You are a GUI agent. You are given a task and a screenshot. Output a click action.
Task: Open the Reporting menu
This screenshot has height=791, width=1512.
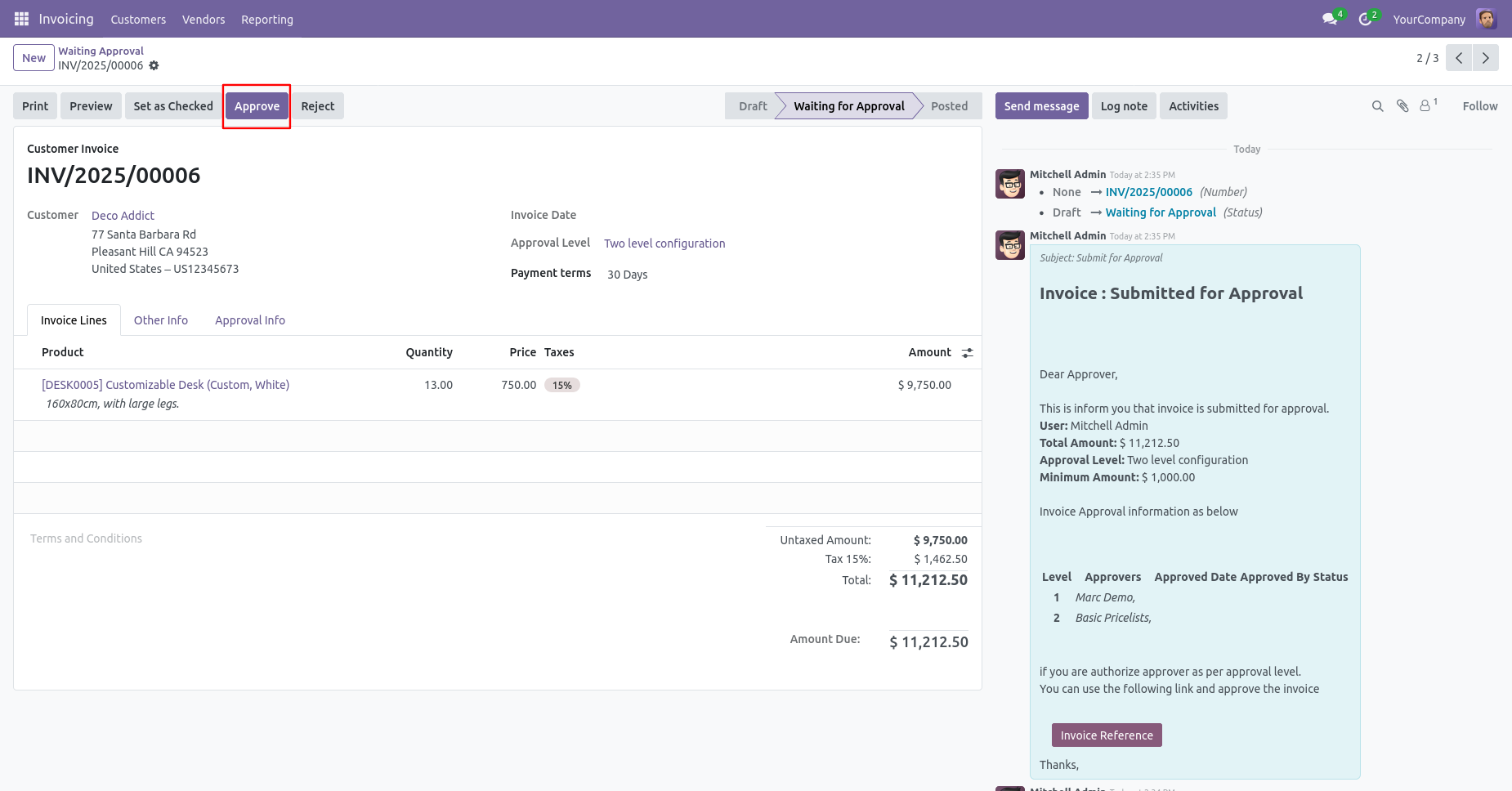267,20
